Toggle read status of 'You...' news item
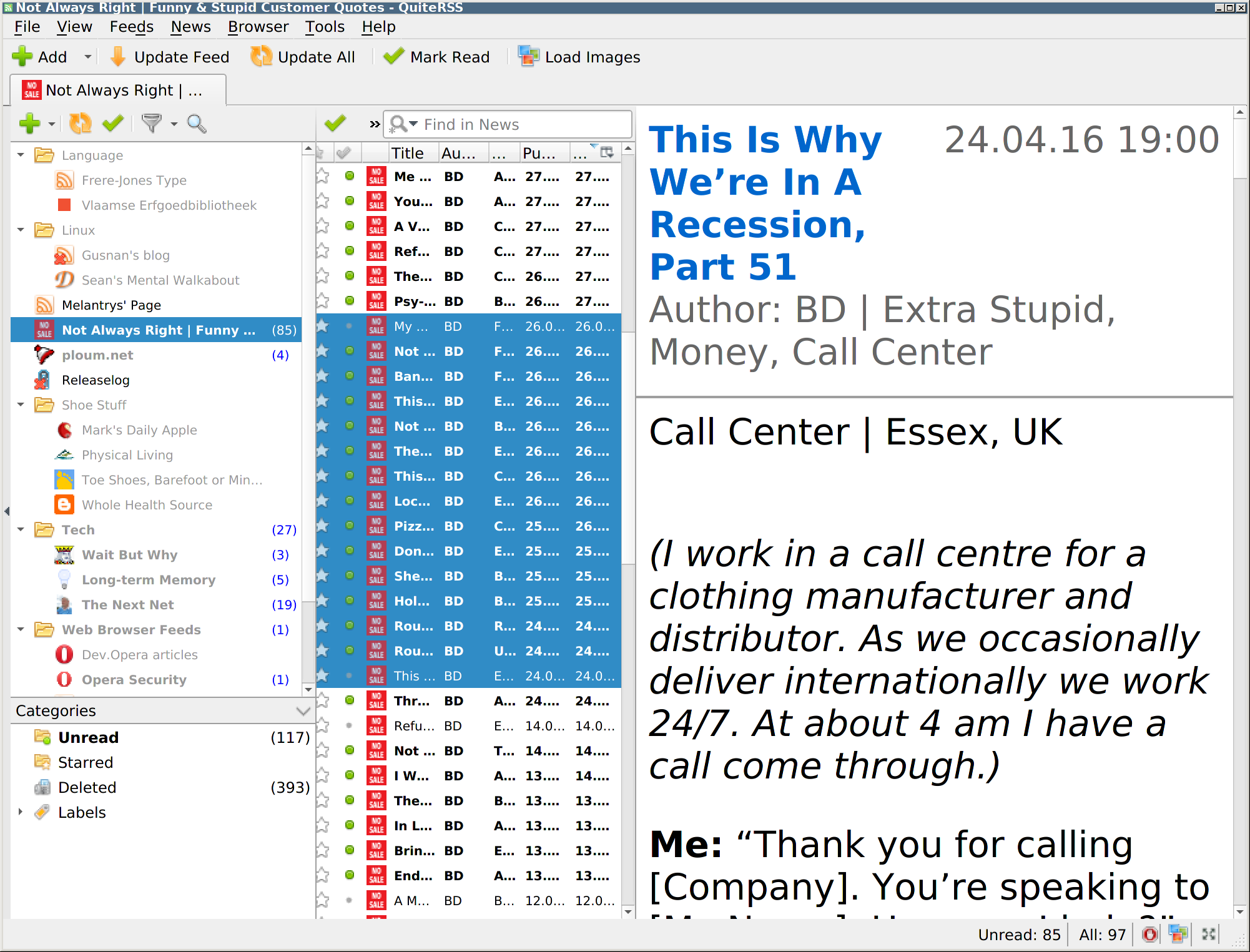The width and height of the screenshot is (1250, 952). 350,201
